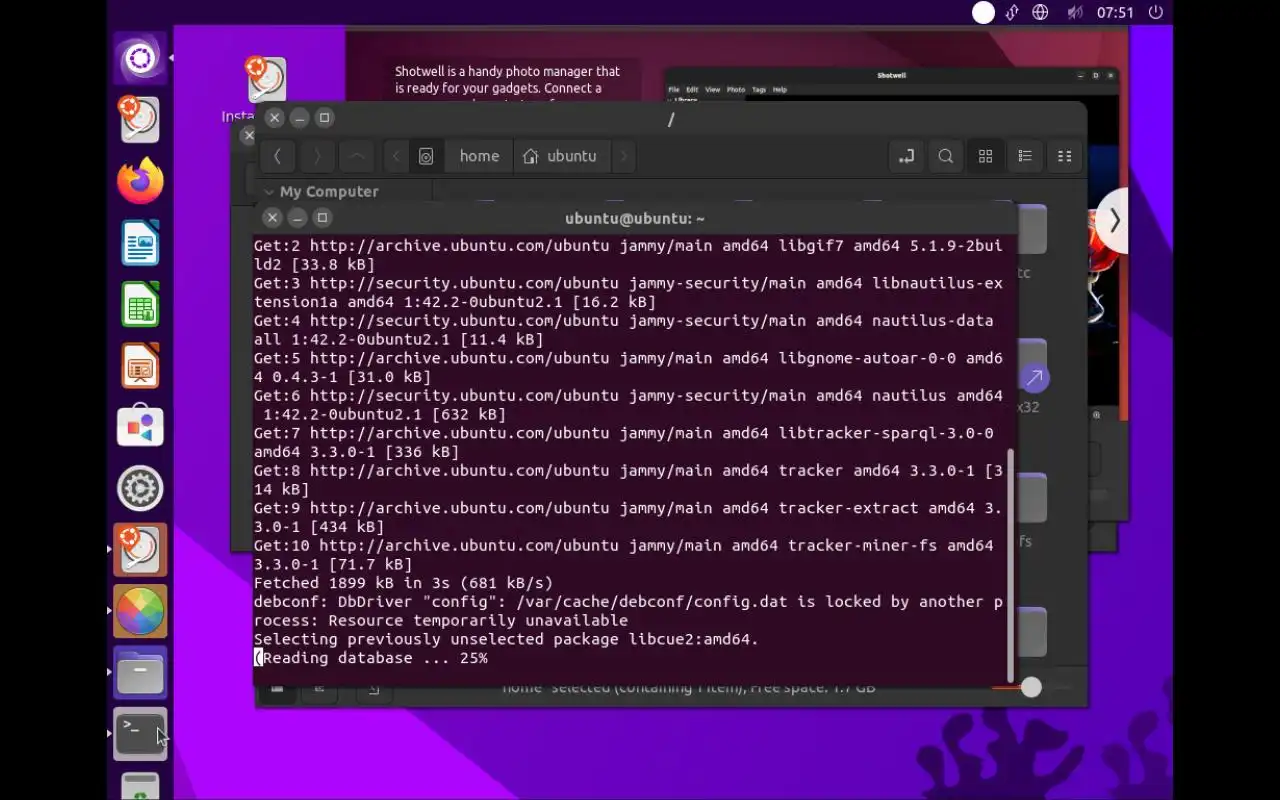The height and width of the screenshot is (800, 1280).
Task: Switch to the running installer dock icon
Action: tap(140, 549)
